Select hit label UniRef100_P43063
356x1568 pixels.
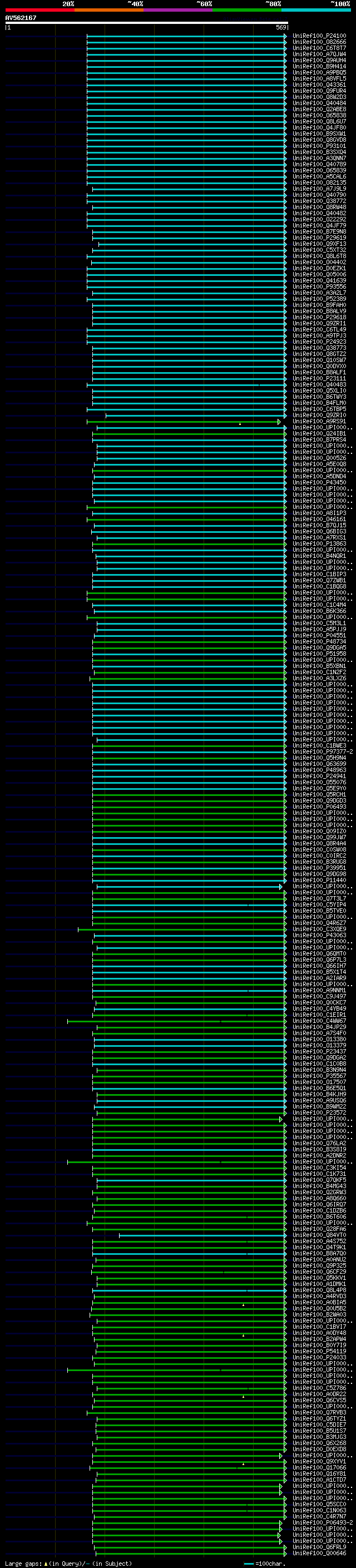[x=319, y=936]
